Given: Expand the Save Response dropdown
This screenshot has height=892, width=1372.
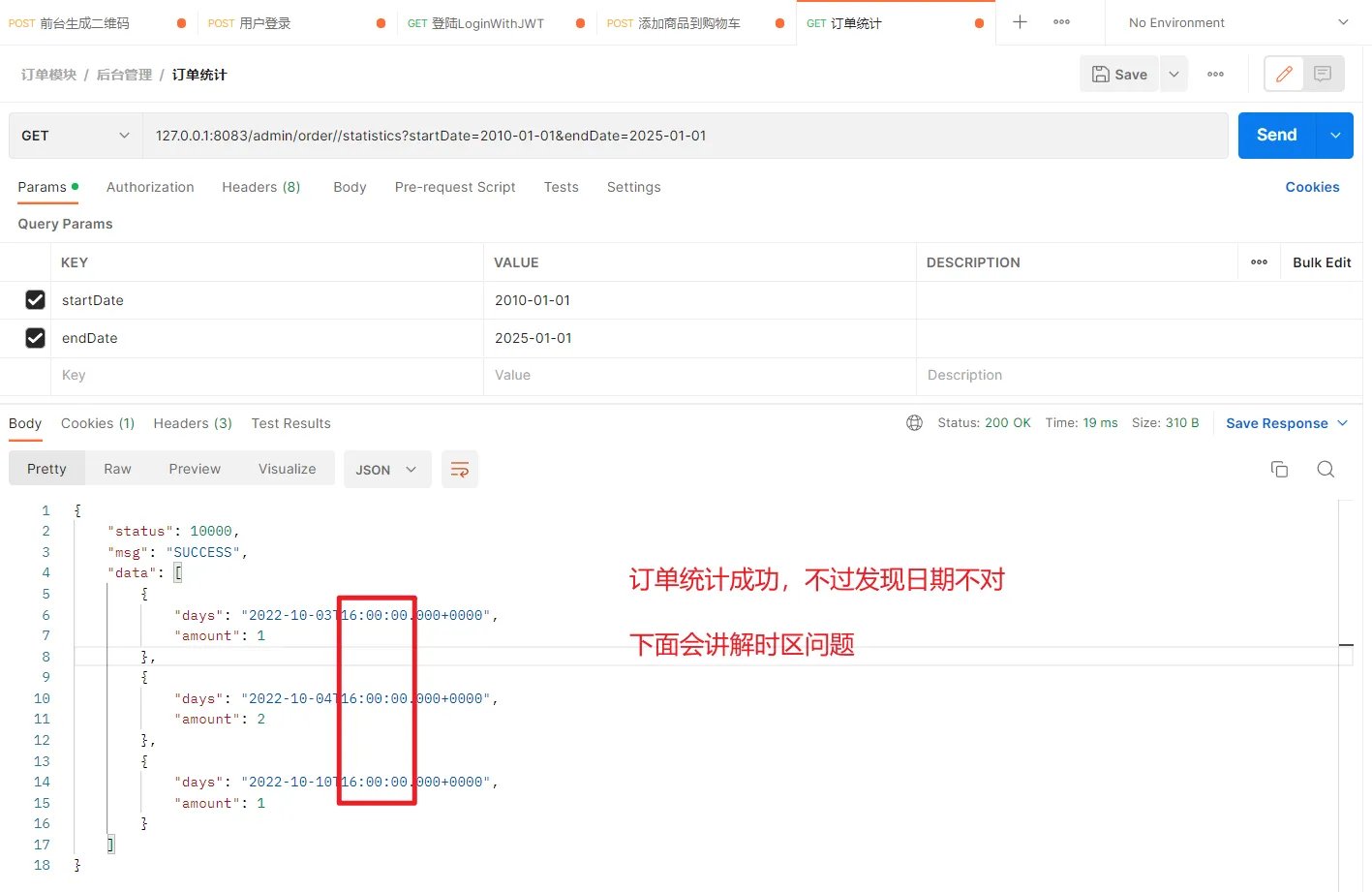Looking at the screenshot, I should point(1287,423).
